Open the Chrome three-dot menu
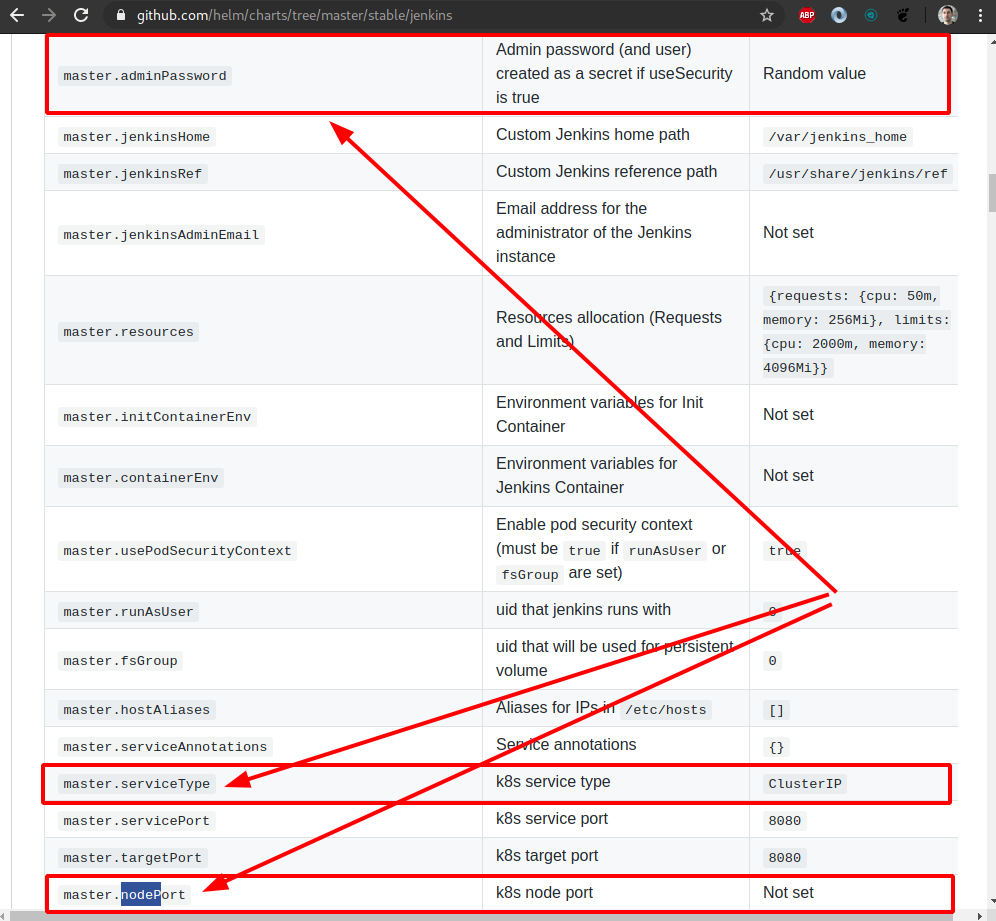The image size is (996, 921). (980, 15)
